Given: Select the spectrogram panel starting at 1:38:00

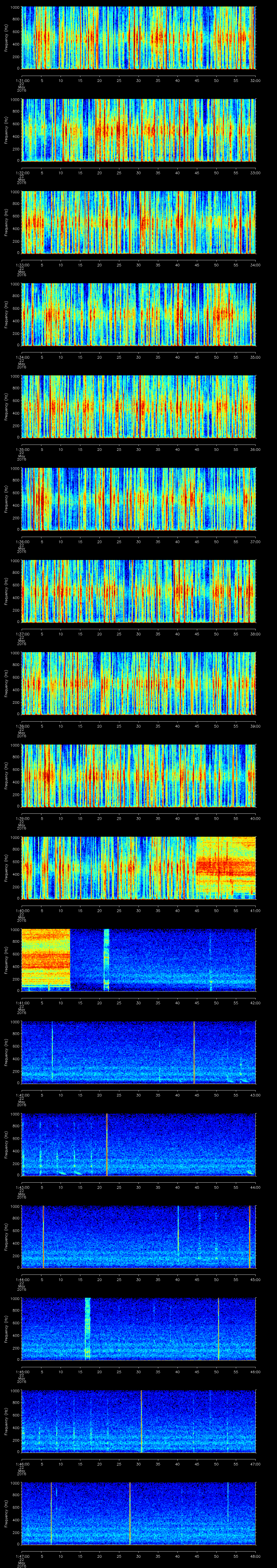Looking at the screenshot, I should pos(139,683).
